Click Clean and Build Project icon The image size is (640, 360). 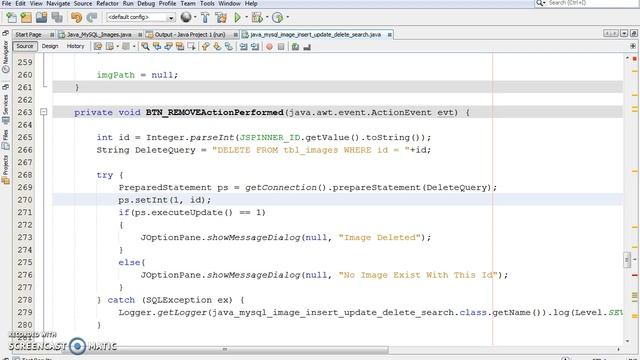[221, 17]
